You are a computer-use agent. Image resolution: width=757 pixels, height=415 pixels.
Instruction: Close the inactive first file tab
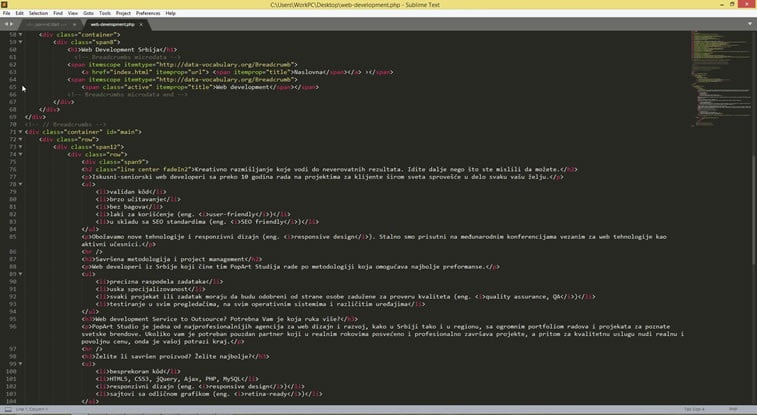(74, 24)
